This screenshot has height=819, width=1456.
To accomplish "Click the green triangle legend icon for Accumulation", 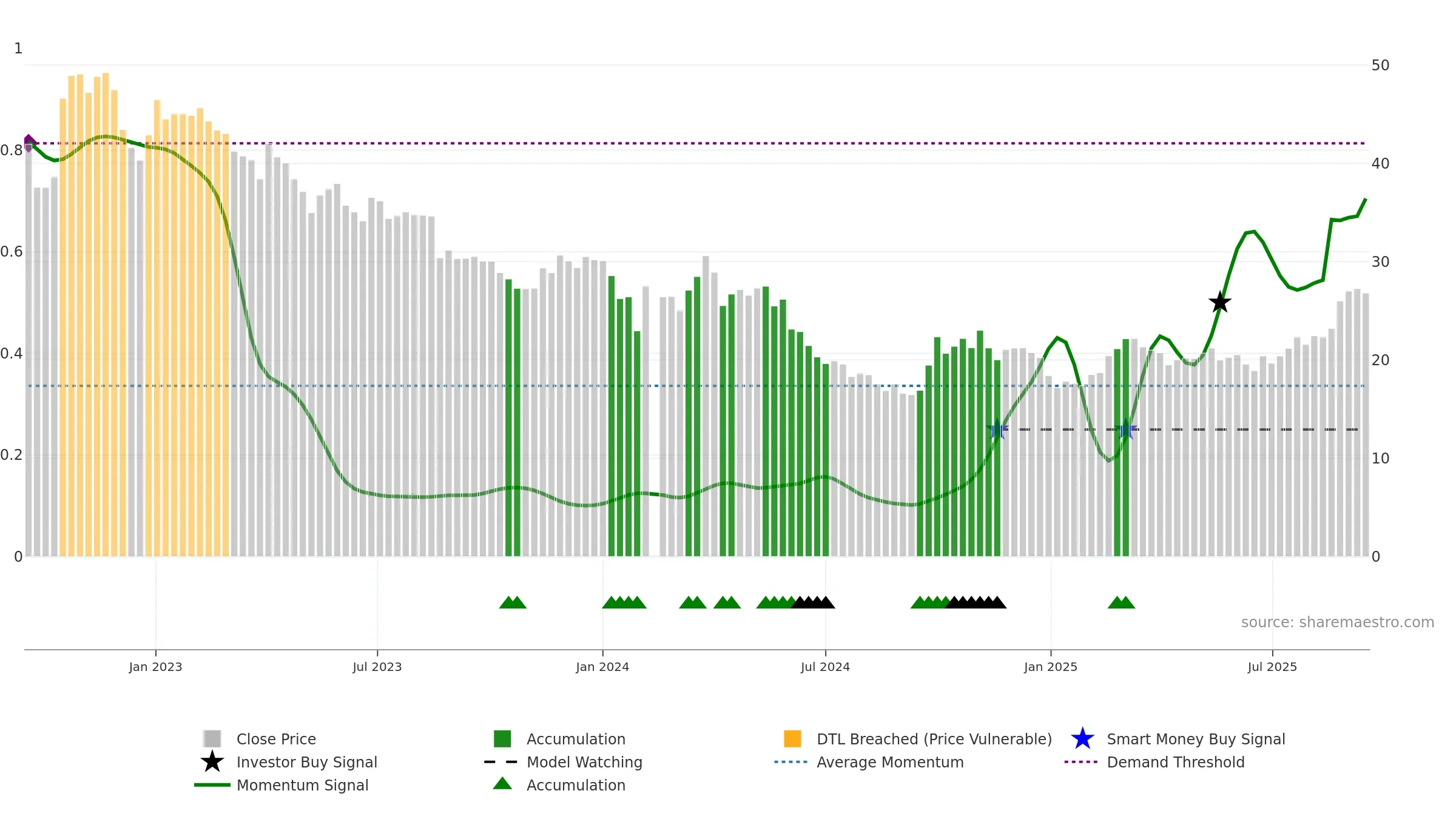I will [x=502, y=783].
